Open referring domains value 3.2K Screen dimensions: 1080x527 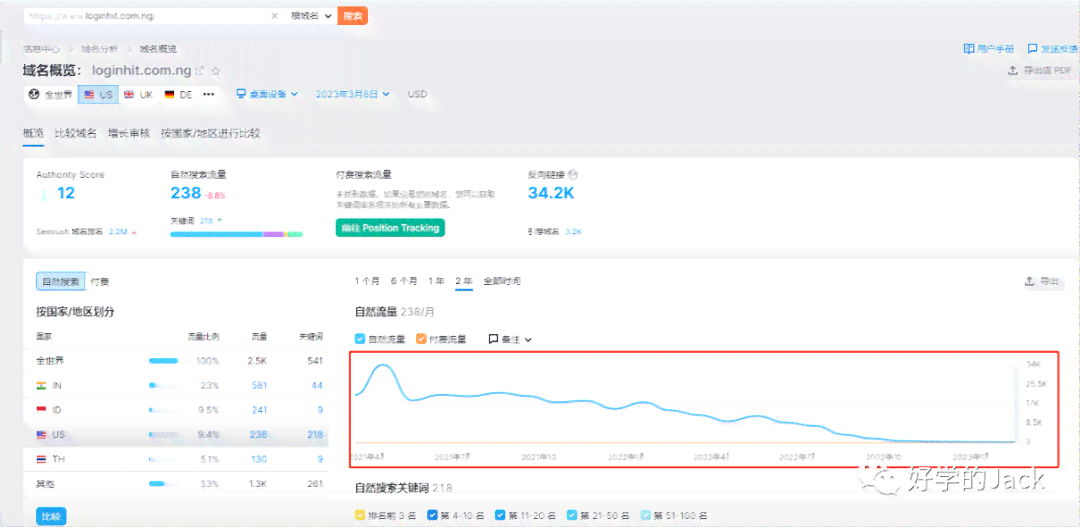[x=574, y=232]
